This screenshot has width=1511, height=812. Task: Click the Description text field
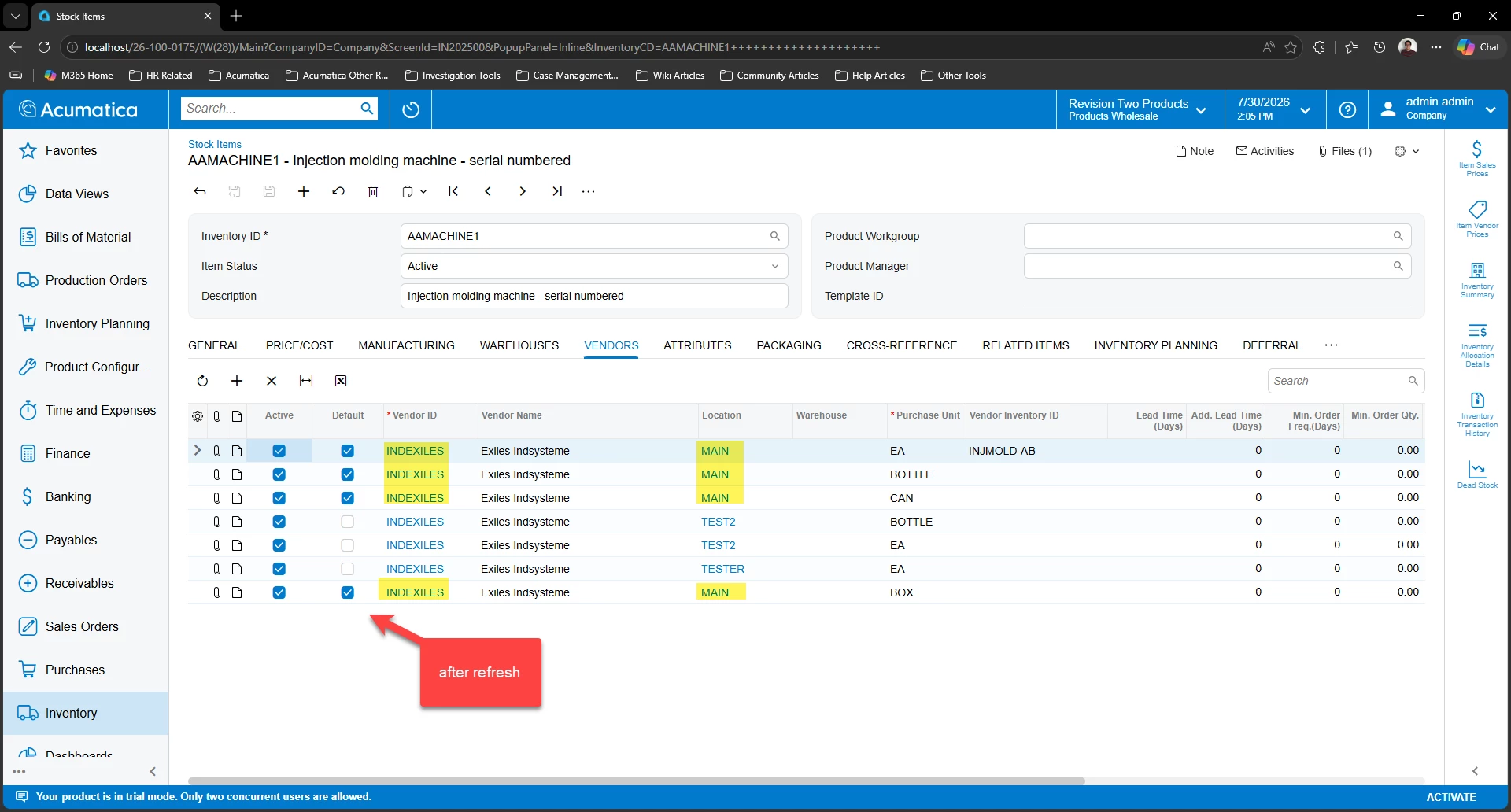point(594,296)
